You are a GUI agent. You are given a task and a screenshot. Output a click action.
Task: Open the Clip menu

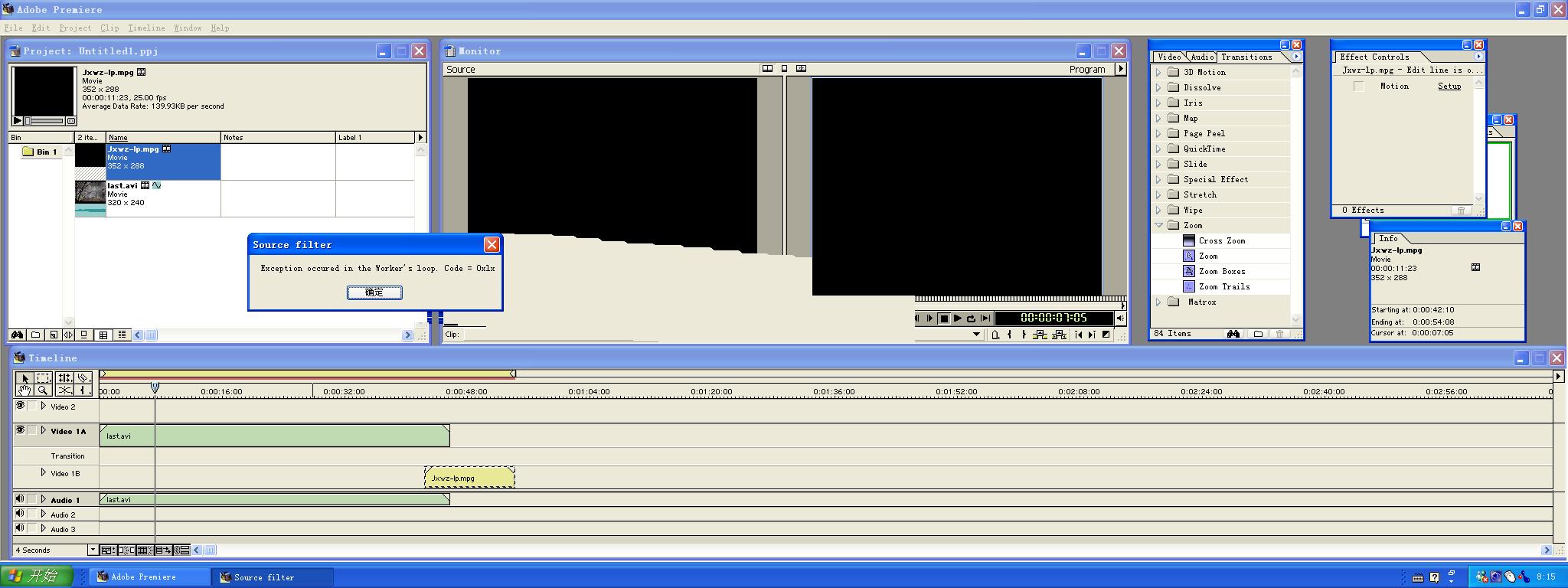[109, 28]
